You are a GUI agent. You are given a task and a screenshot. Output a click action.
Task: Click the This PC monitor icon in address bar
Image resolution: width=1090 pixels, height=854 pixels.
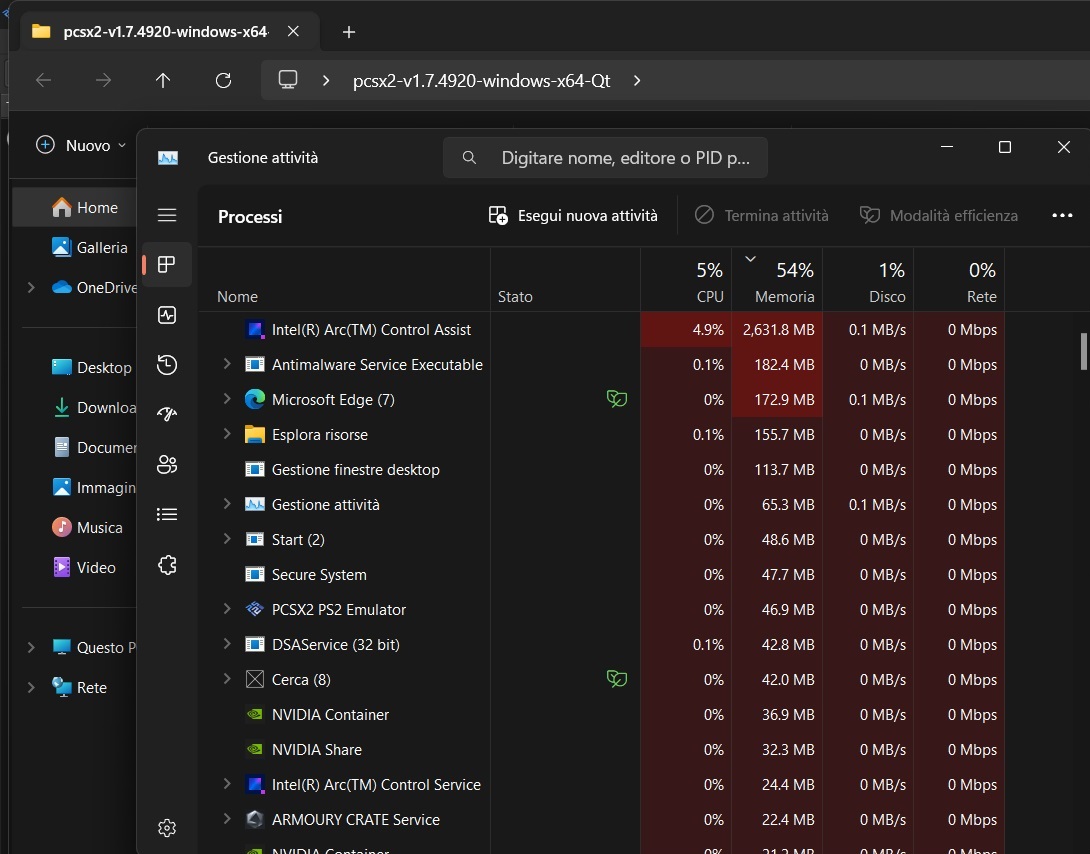point(288,80)
